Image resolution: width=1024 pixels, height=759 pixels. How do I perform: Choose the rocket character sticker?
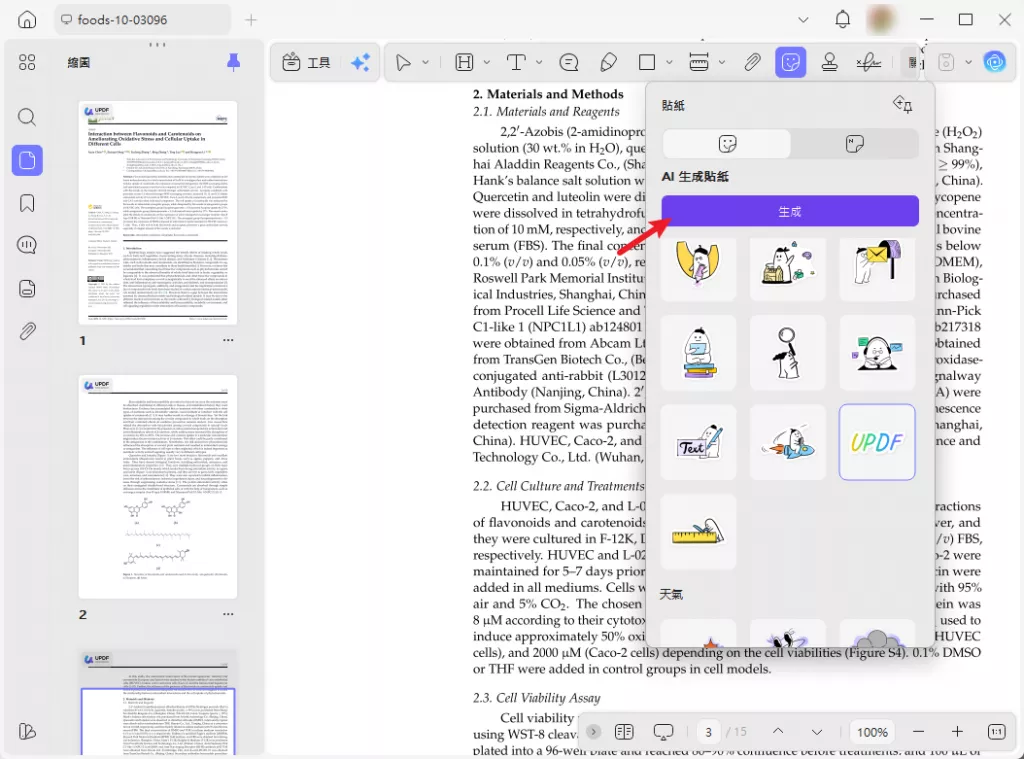click(788, 442)
